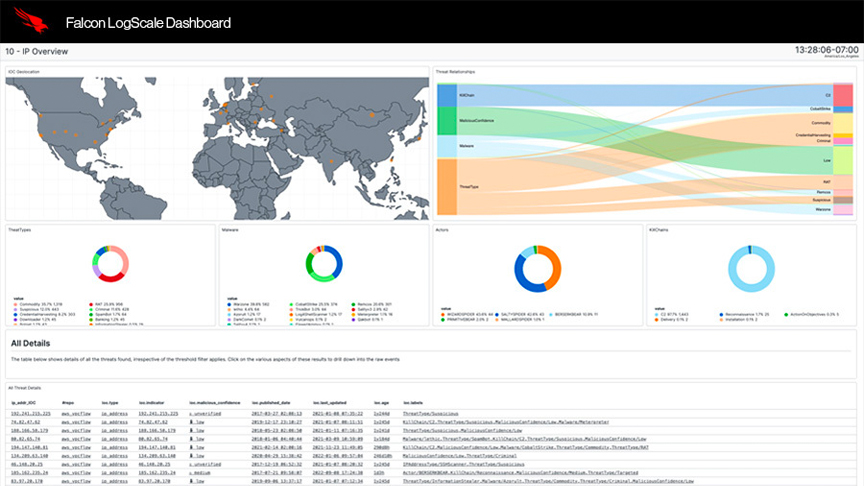Open the 46.148.20.25 ip_addr_IOC link

click(26, 465)
